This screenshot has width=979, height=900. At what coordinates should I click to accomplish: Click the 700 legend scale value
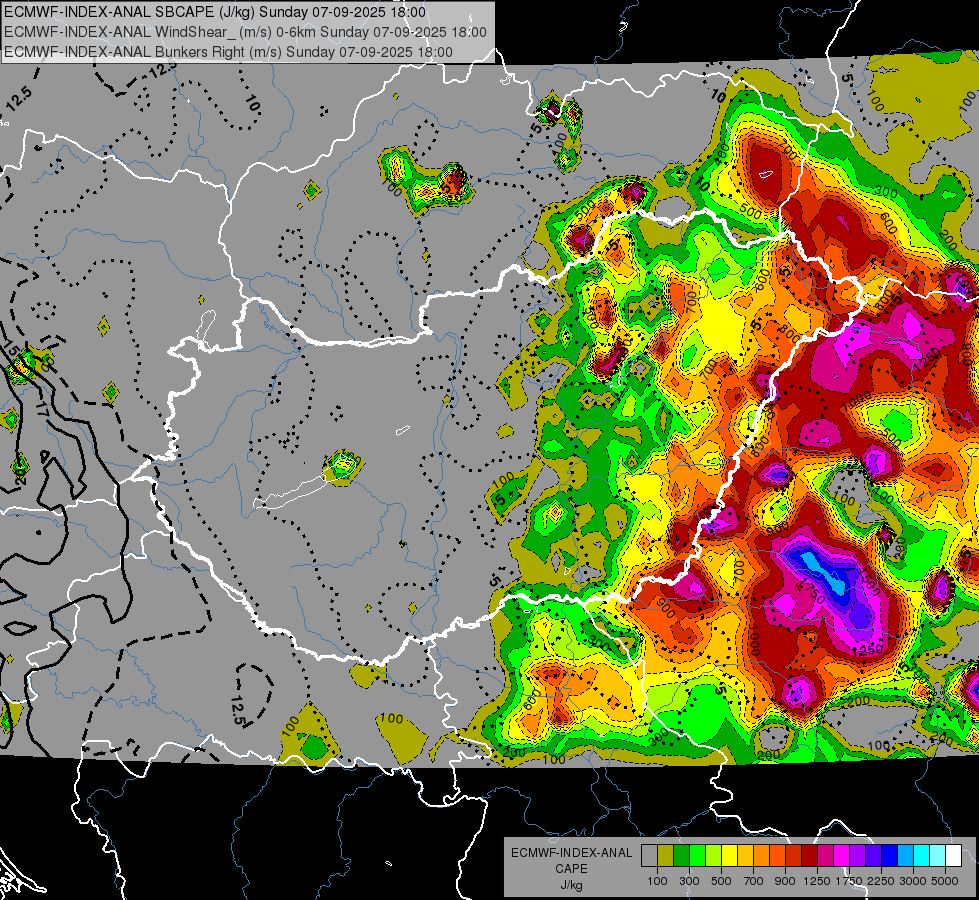pyautogui.click(x=754, y=881)
